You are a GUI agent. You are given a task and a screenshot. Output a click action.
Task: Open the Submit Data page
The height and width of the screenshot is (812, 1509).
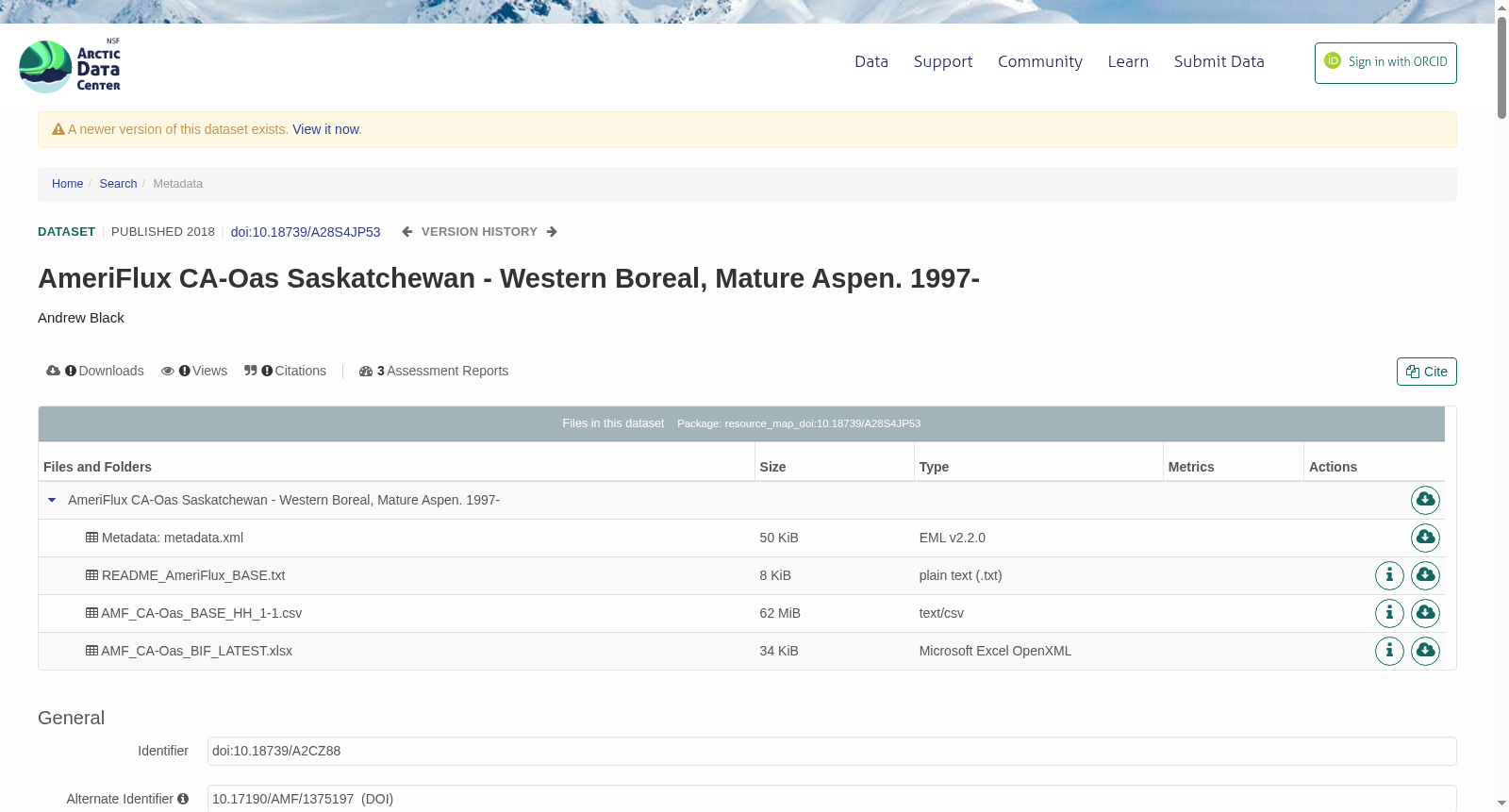pos(1219,61)
